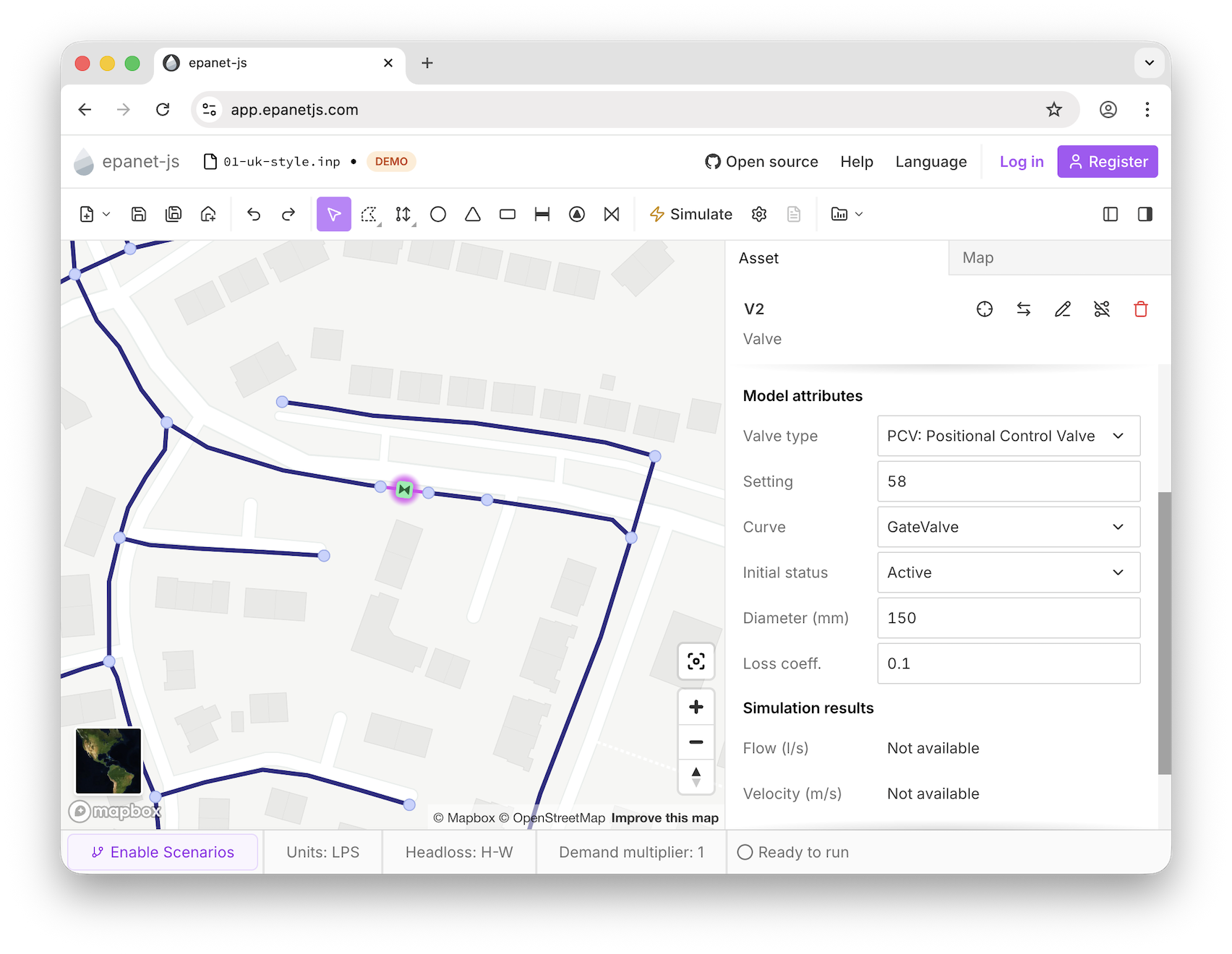Viewport: 1232px width, 954px height.
Task: Click the Simulate button
Action: [x=691, y=214]
